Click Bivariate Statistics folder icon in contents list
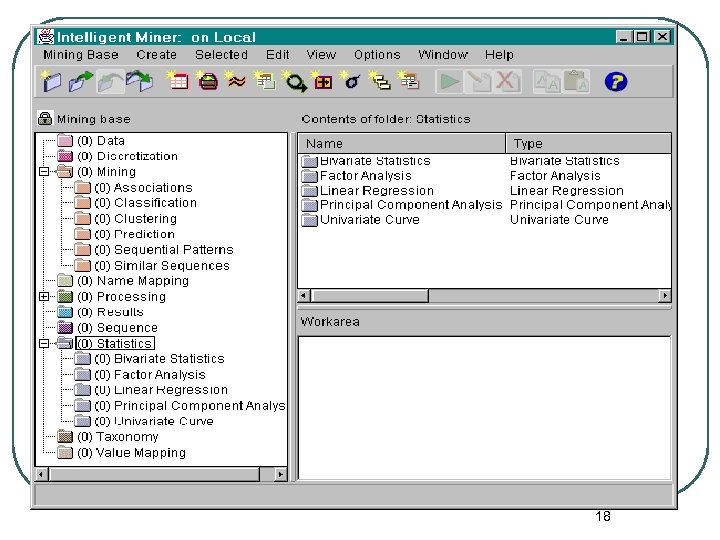 [x=309, y=161]
